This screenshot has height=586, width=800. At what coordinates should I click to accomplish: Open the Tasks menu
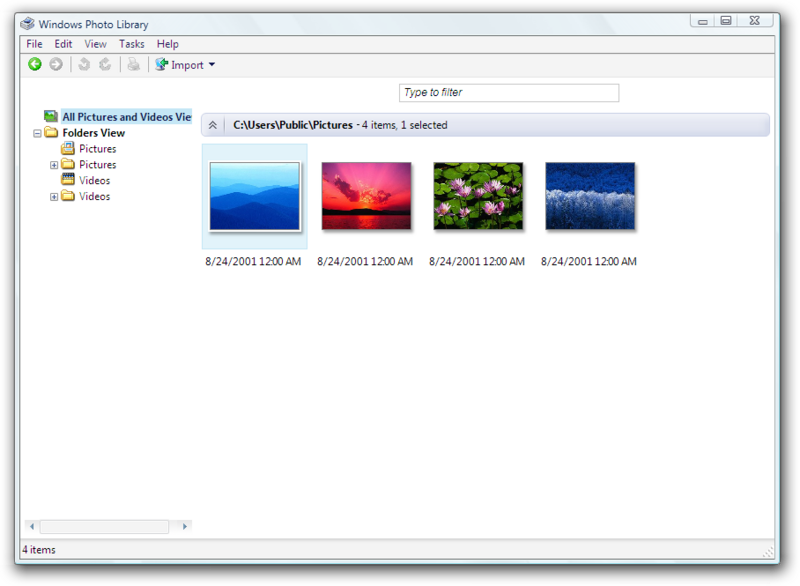pyautogui.click(x=132, y=44)
